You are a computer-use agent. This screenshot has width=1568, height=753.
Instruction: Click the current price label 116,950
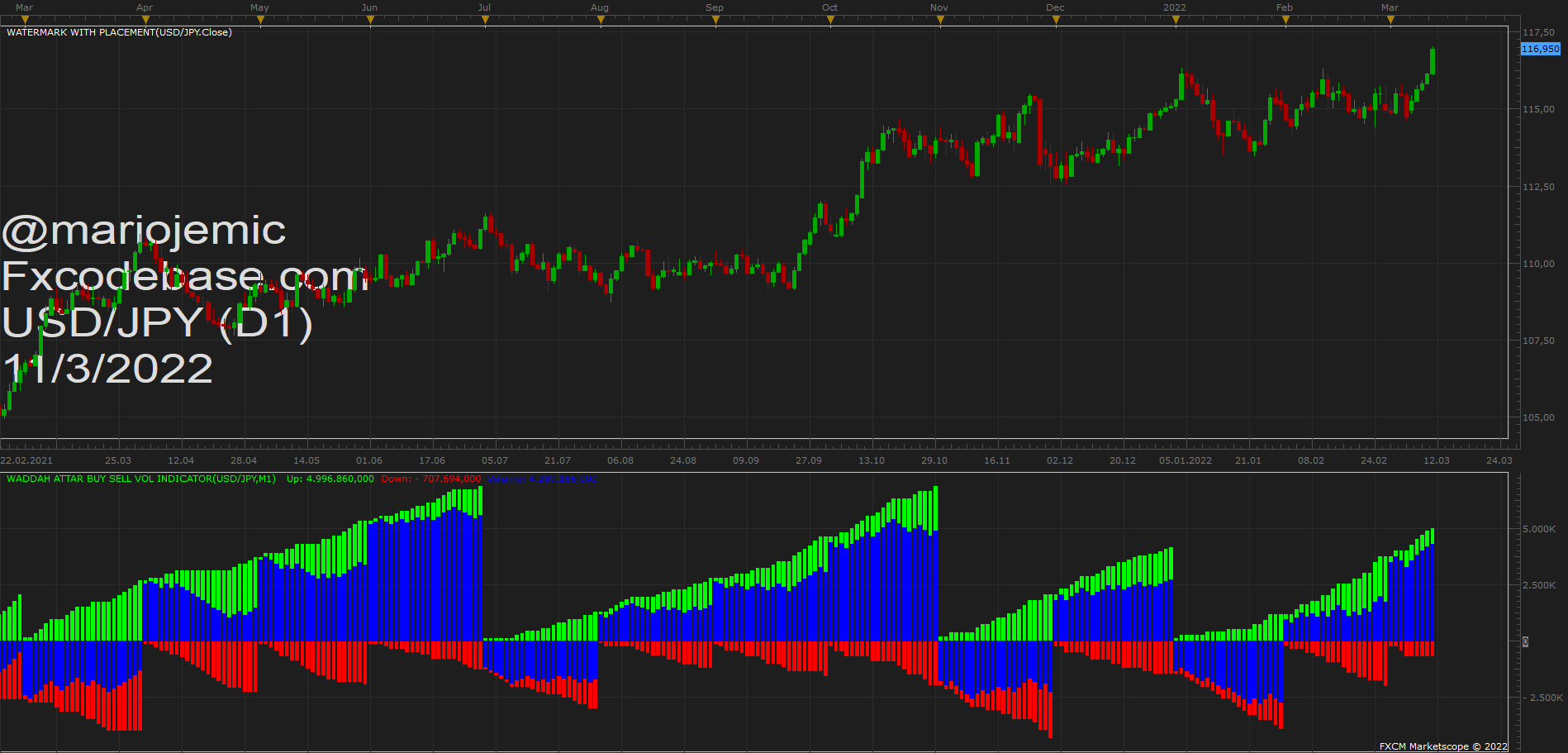(1541, 49)
